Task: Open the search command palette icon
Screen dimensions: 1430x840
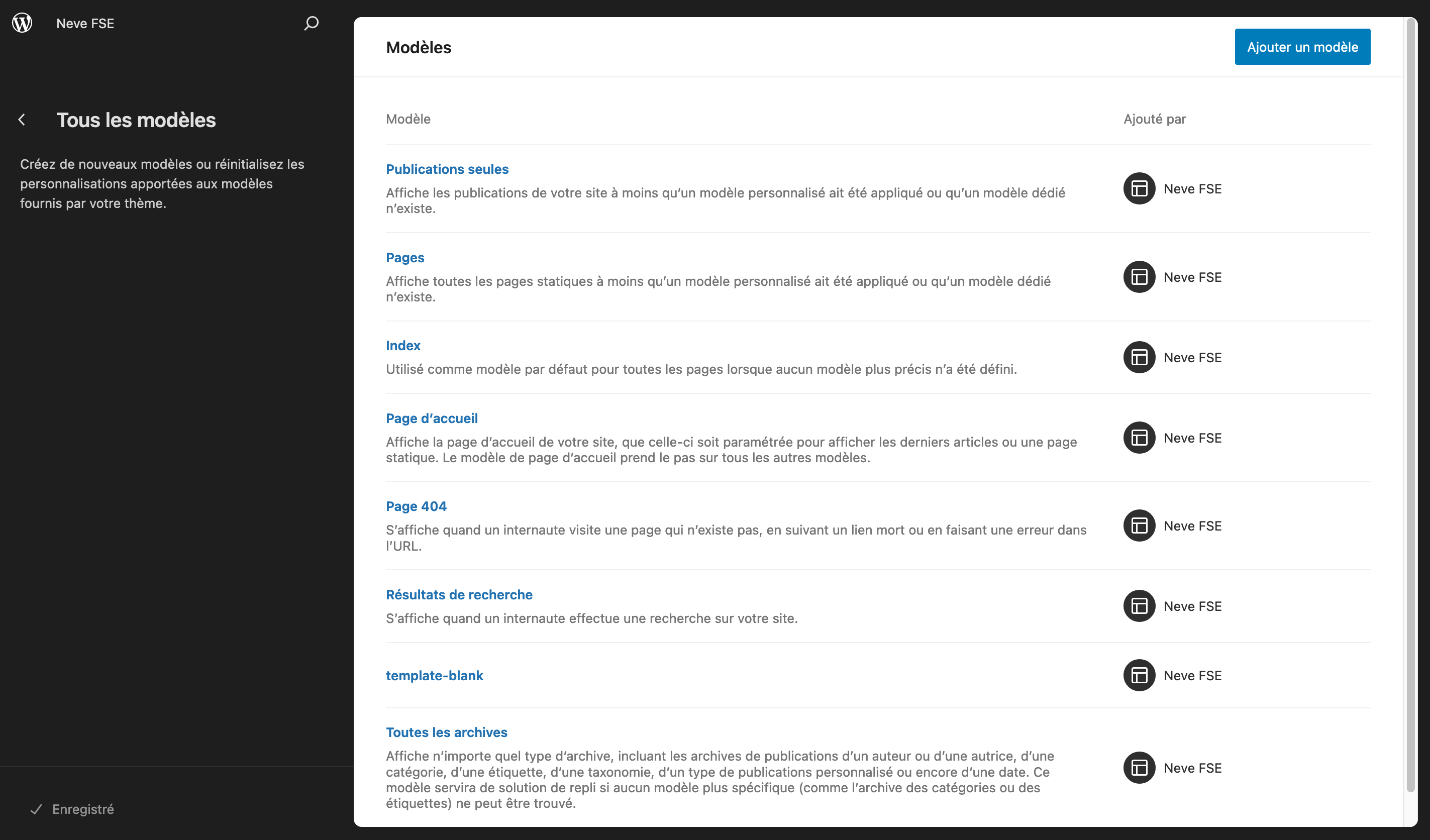Action: click(x=311, y=23)
